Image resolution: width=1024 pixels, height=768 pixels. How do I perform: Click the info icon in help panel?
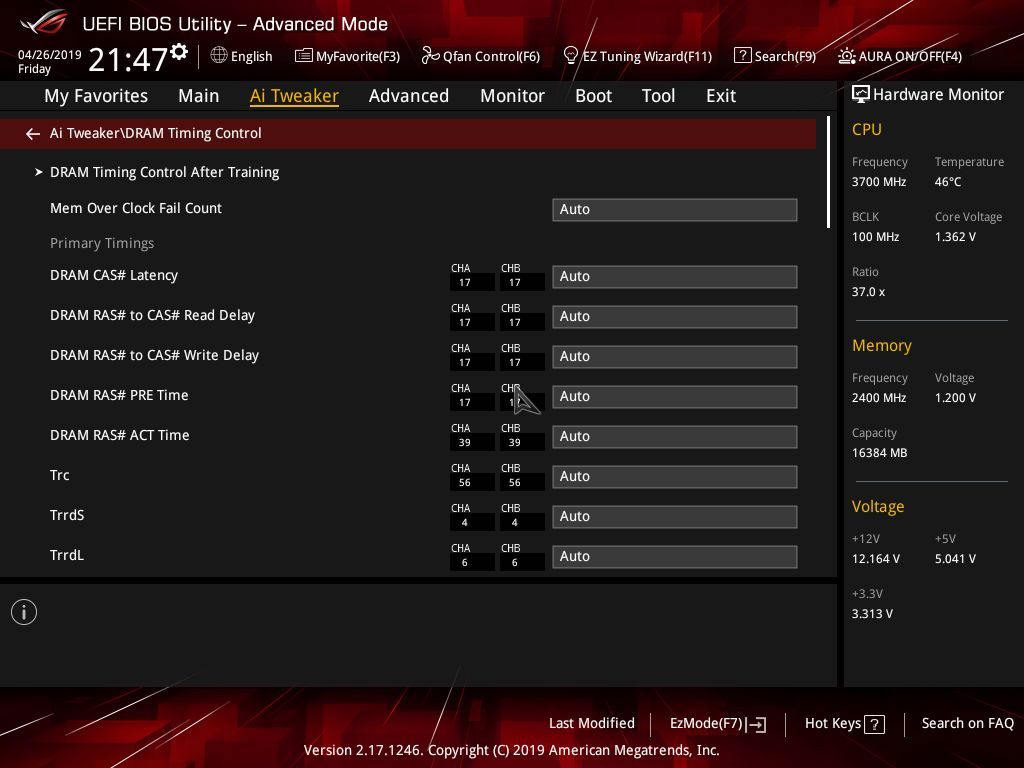[24, 612]
